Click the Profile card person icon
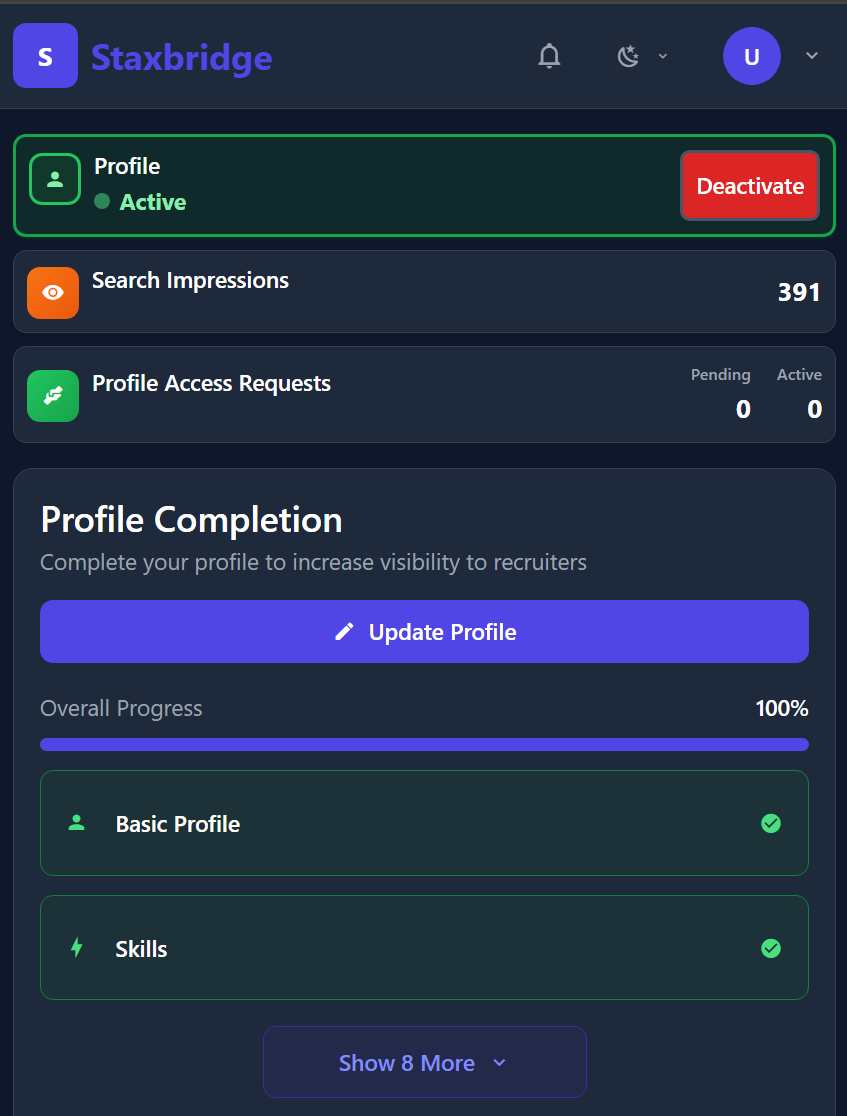847x1116 pixels. point(55,179)
